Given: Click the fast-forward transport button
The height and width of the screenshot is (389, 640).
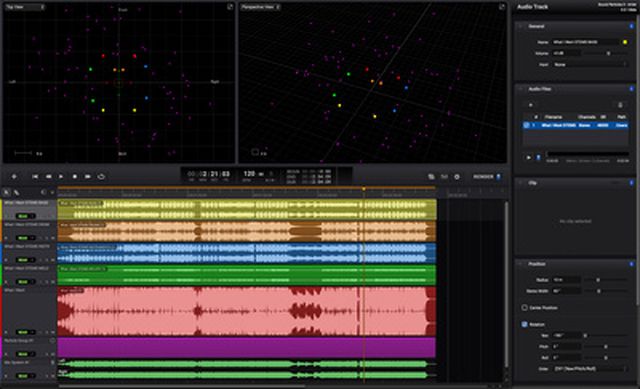Looking at the screenshot, I should [88, 177].
